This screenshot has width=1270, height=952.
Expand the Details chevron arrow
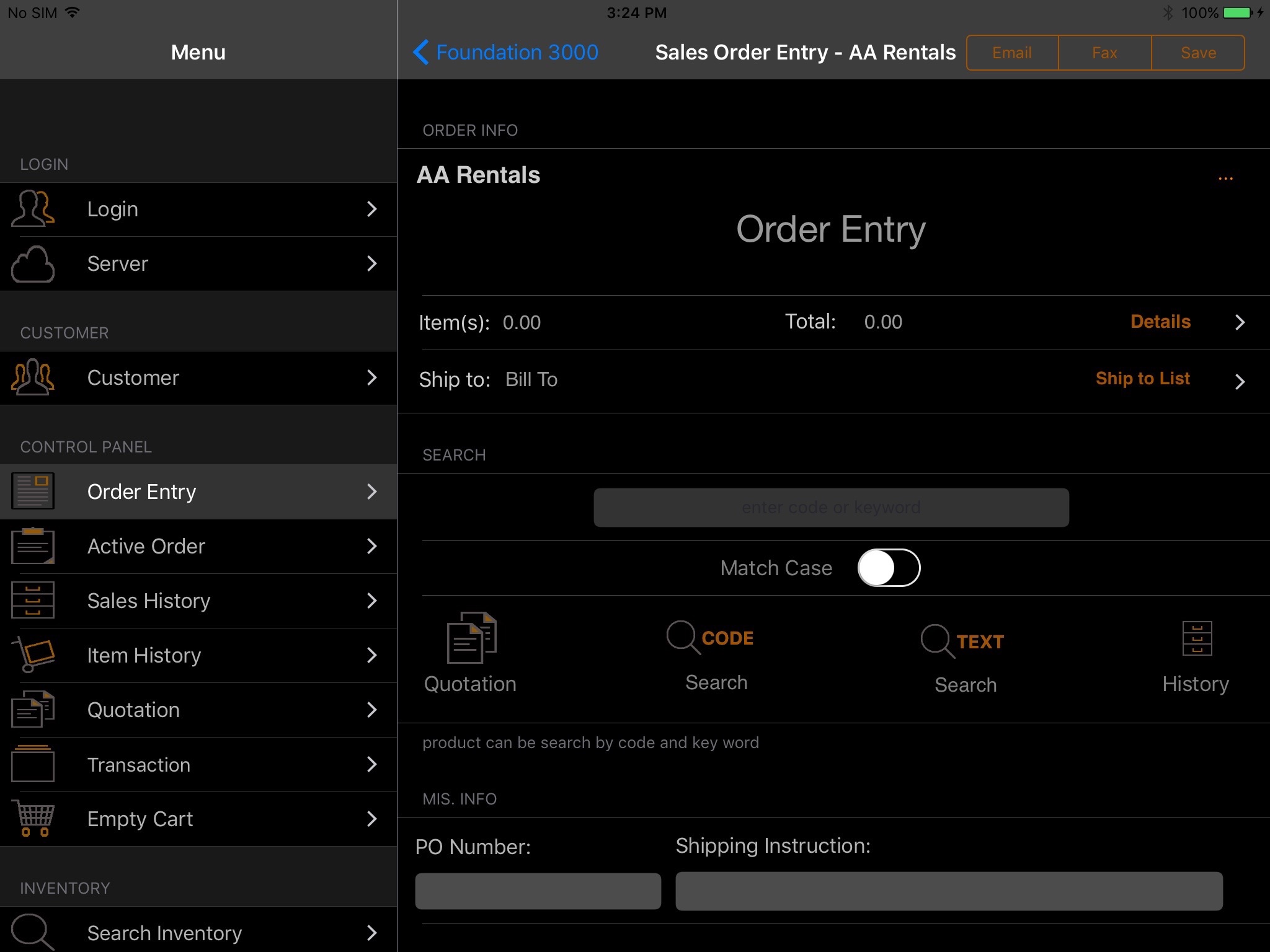coord(1240,322)
